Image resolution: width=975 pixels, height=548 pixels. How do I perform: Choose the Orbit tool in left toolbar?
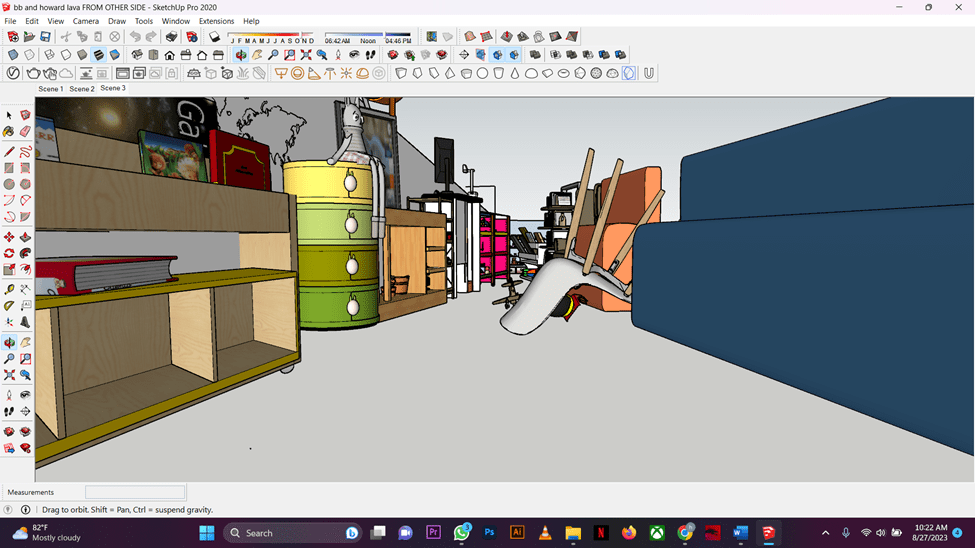point(9,343)
